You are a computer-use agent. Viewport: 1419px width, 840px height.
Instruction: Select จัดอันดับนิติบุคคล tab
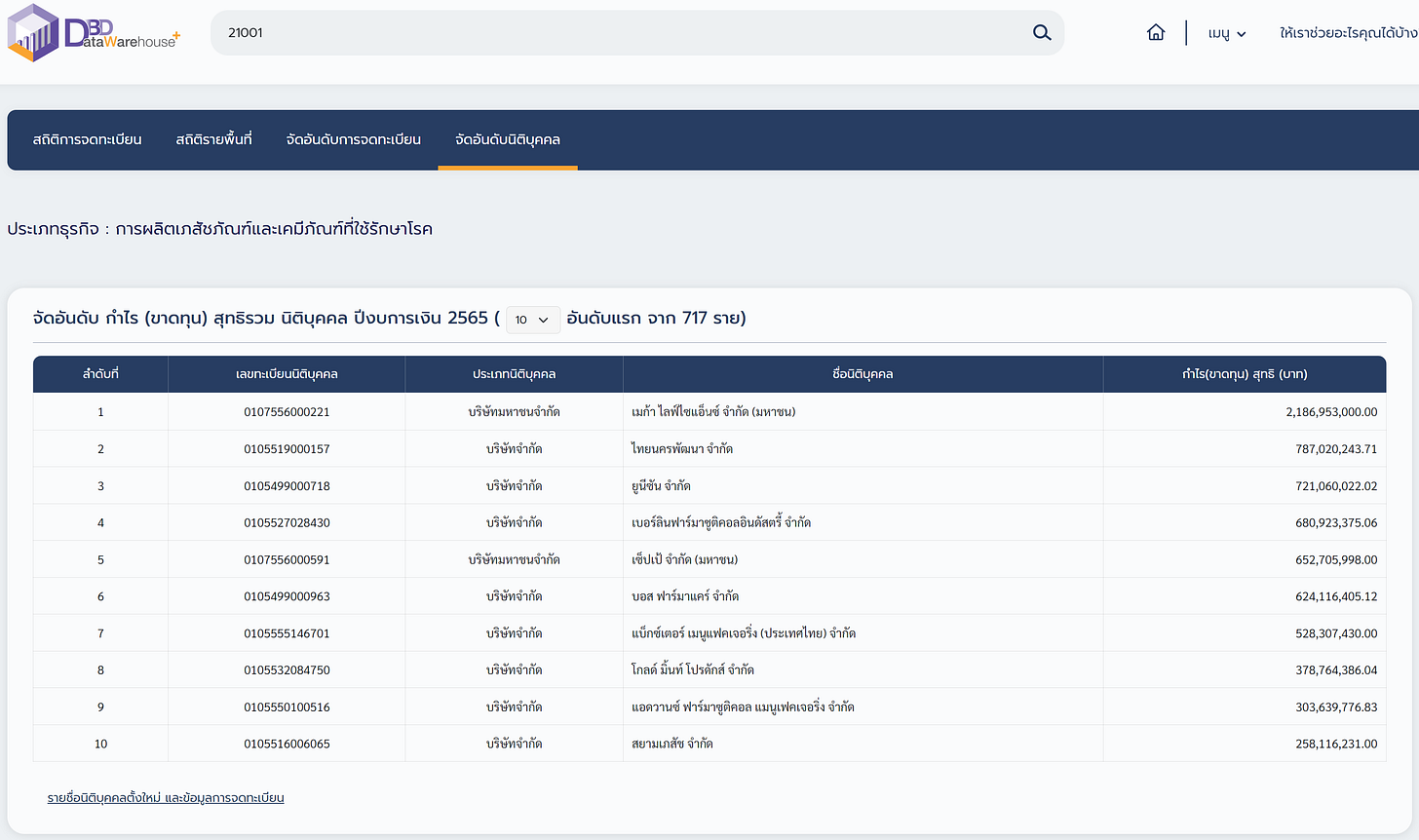tap(508, 139)
